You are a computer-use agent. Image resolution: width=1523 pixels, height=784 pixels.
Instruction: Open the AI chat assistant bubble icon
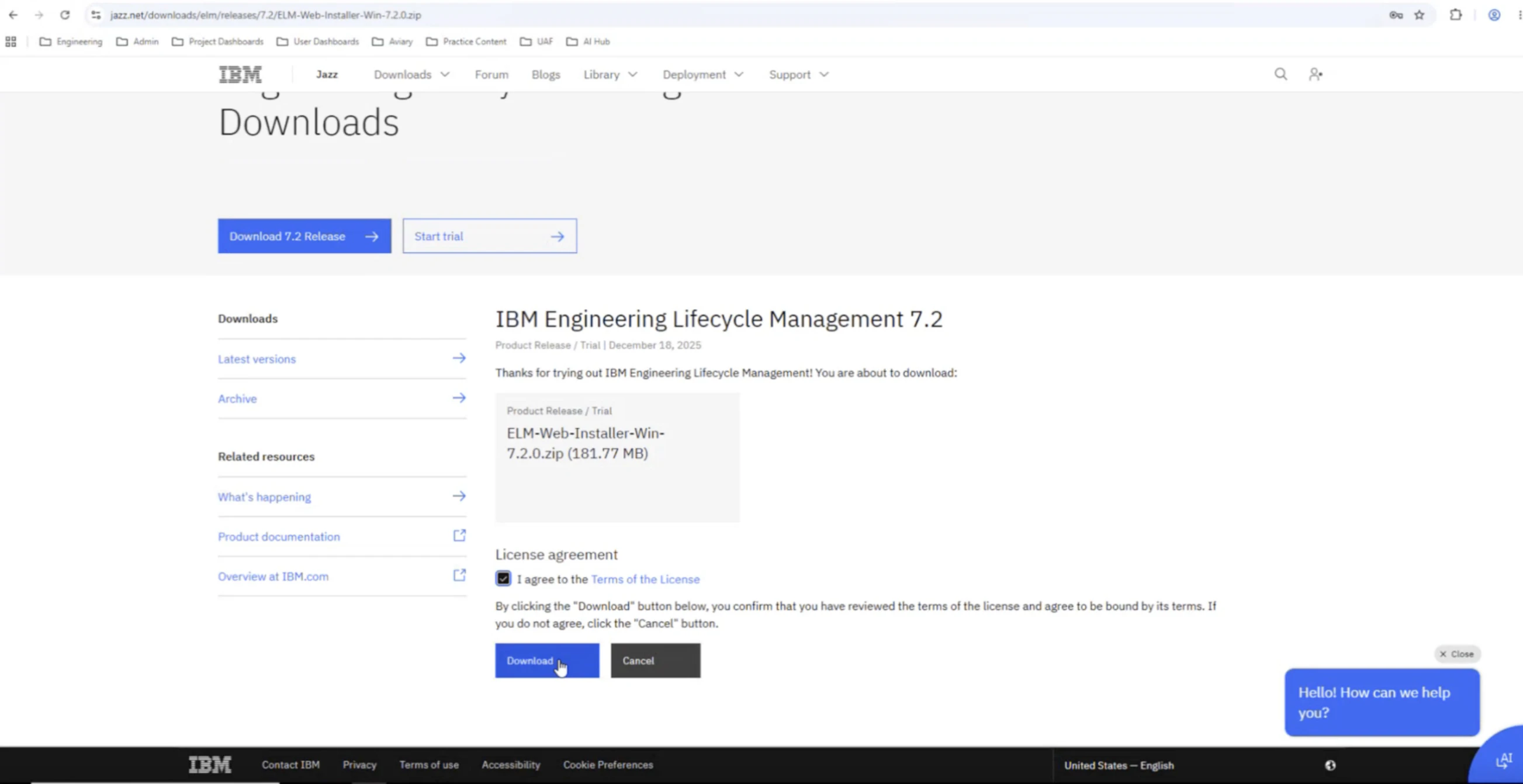1504,761
